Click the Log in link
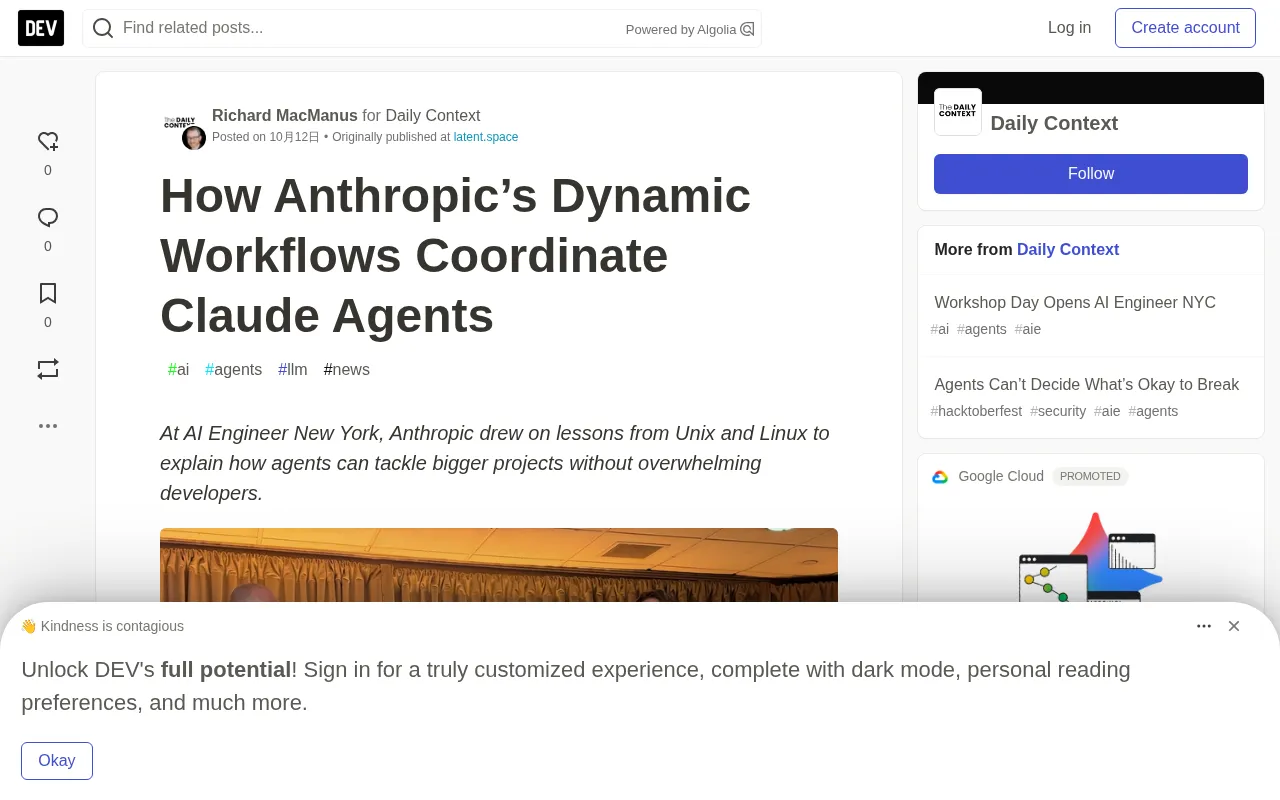1280x800 pixels. [1070, 28]
